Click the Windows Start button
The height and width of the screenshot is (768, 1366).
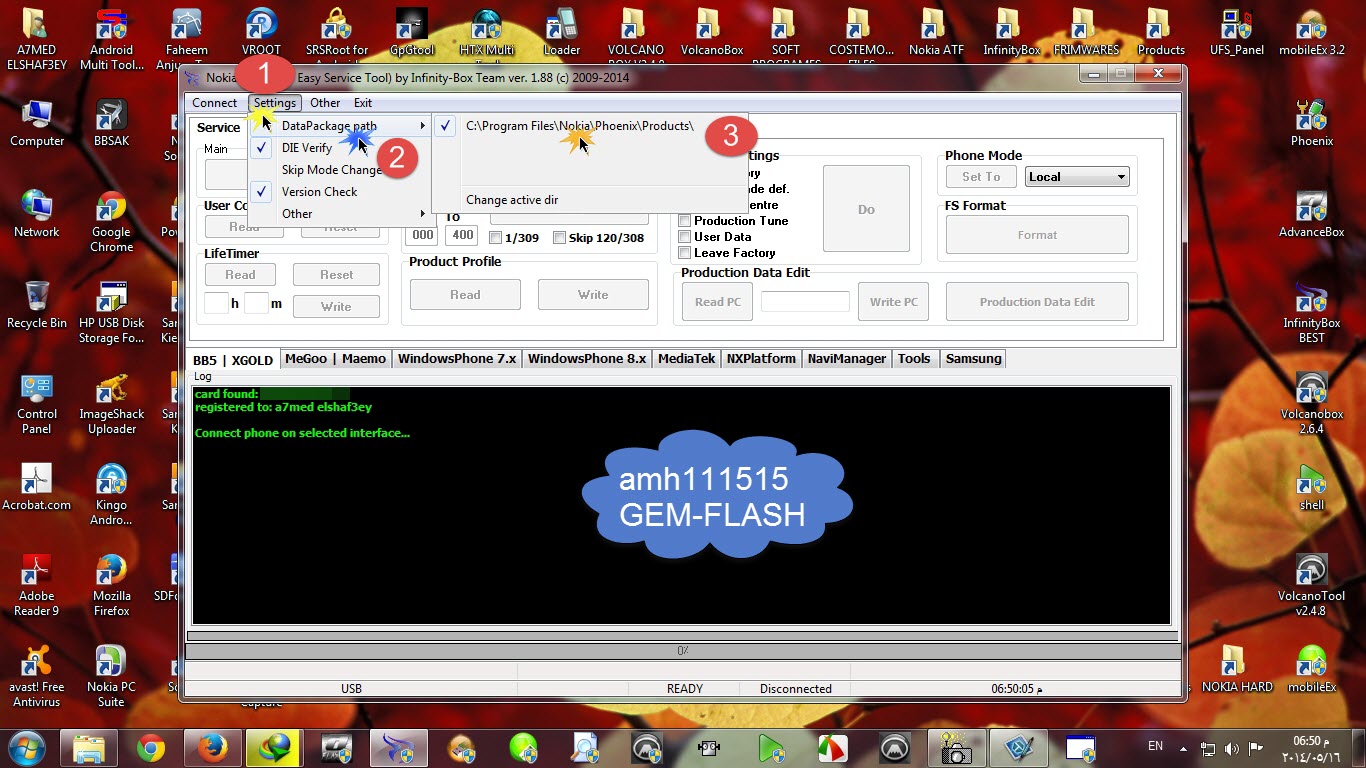point(27,747)
